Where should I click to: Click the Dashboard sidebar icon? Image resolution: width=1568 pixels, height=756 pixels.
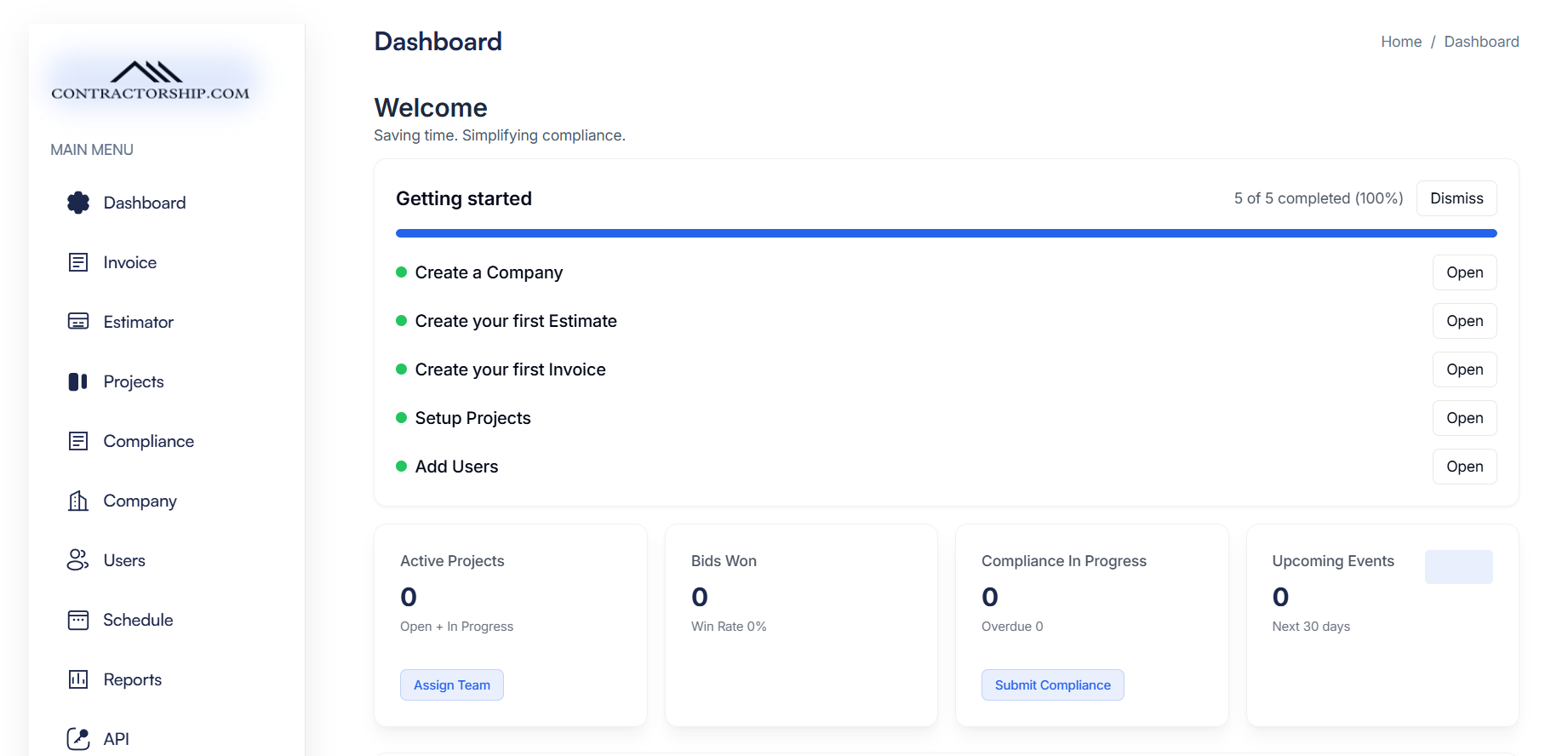tap(78, 203)
